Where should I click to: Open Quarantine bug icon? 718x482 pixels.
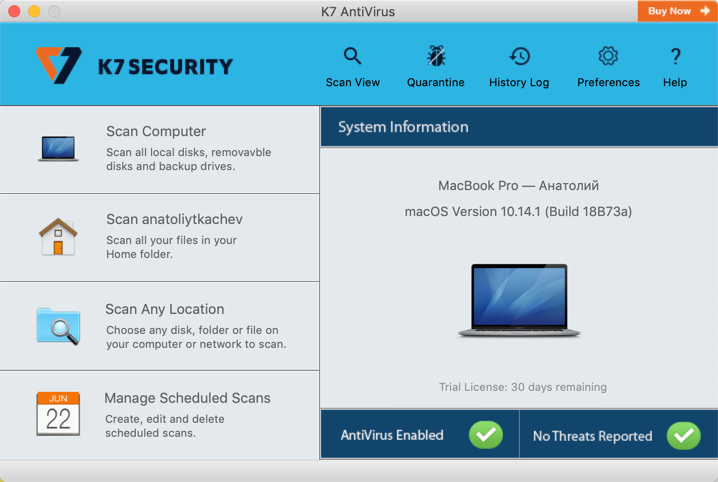(x=435, y=56)
